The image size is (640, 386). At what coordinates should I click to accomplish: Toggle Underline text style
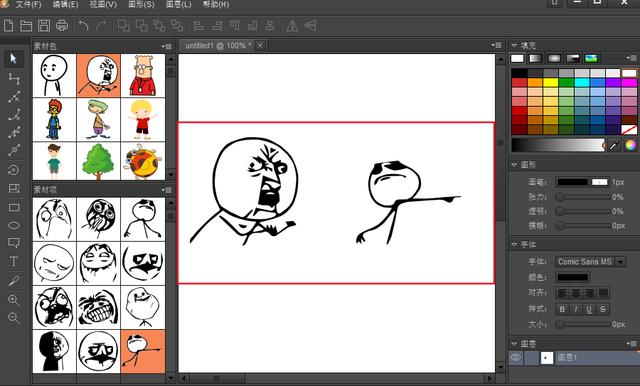589,309
